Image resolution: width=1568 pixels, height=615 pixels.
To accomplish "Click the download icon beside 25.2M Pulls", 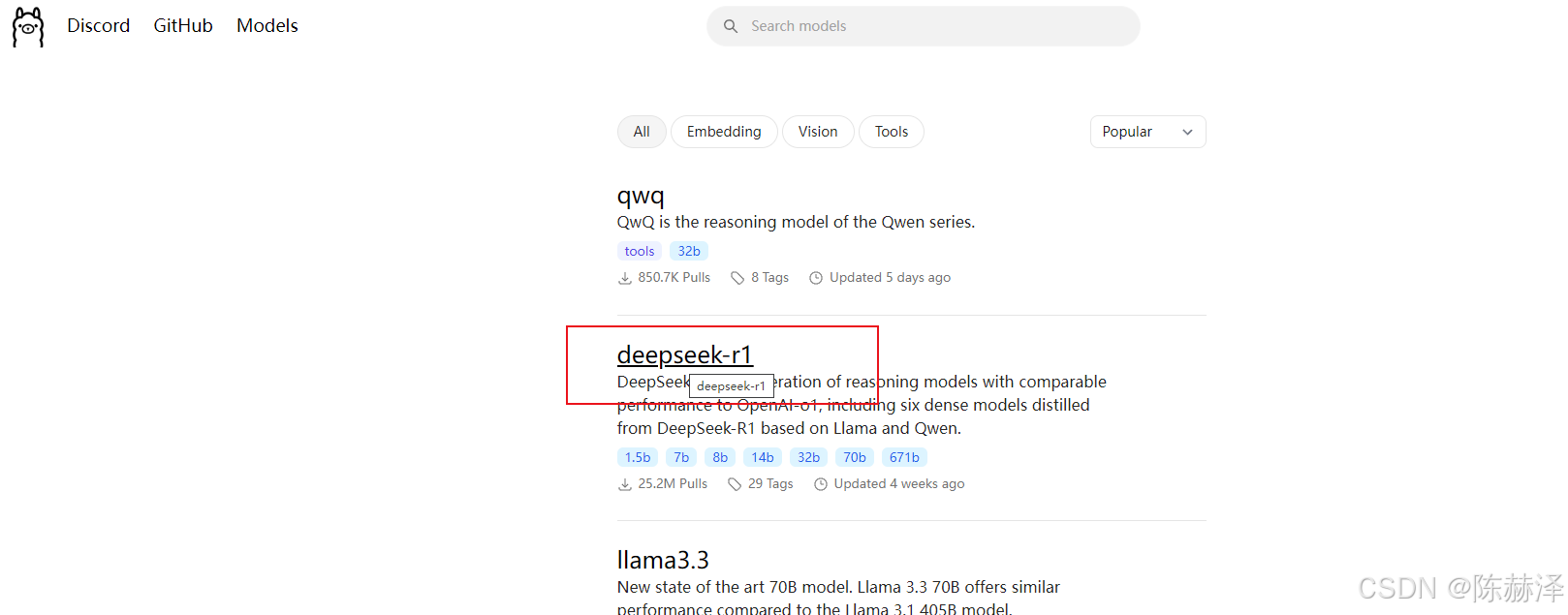I will [625, 484].
